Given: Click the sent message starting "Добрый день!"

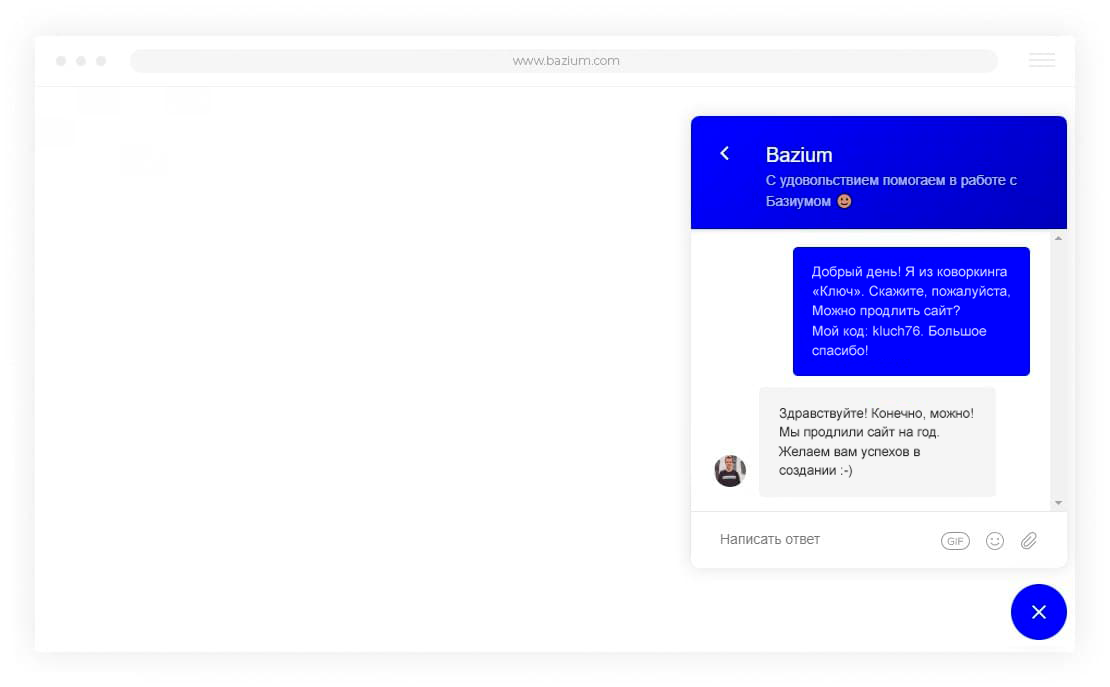Looking at the screenshot, I should coord(911,311).
